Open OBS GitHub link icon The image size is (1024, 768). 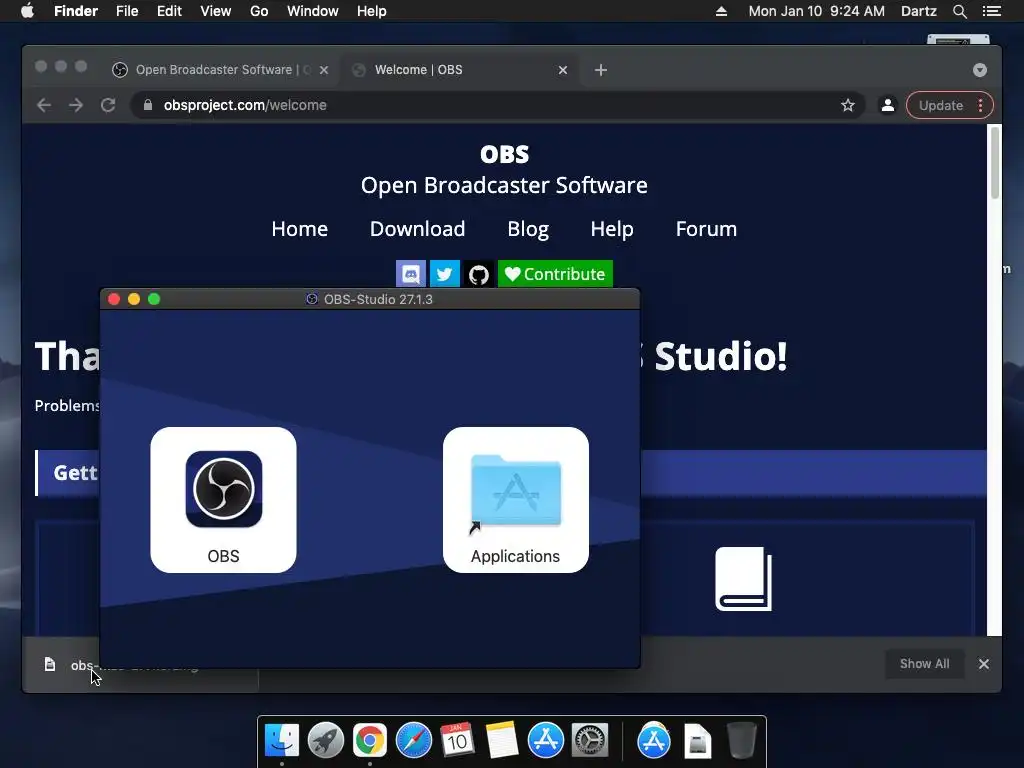pos(479,274)
